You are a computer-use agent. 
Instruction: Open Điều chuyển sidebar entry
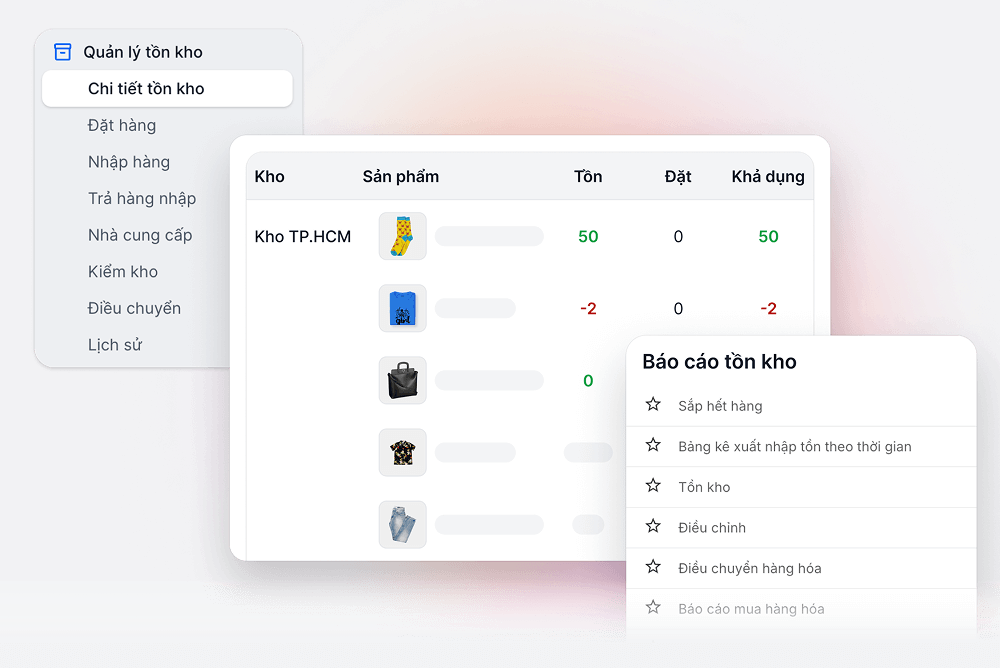pos(134,308)
